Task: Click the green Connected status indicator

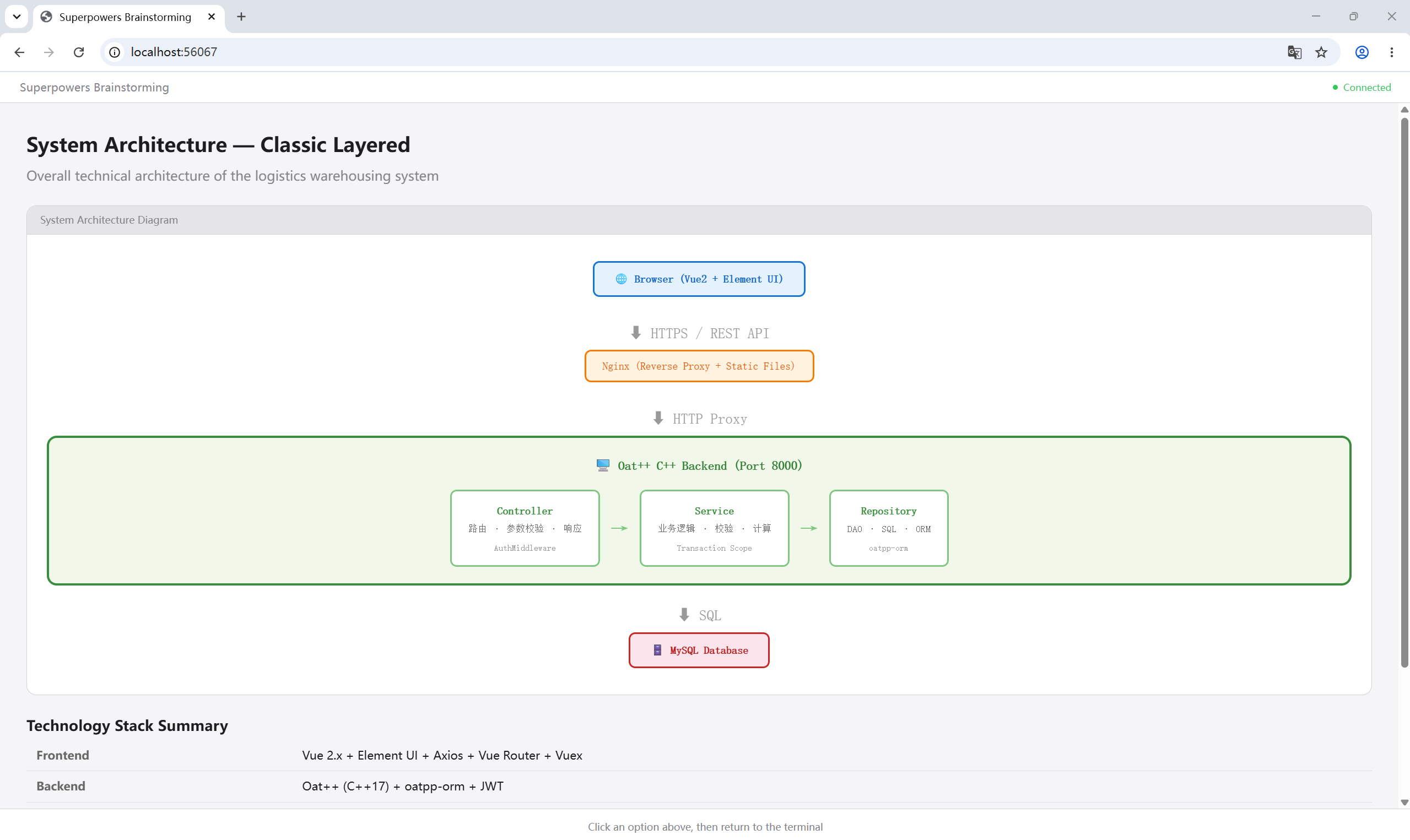Action: click(x=1362, y=87)
